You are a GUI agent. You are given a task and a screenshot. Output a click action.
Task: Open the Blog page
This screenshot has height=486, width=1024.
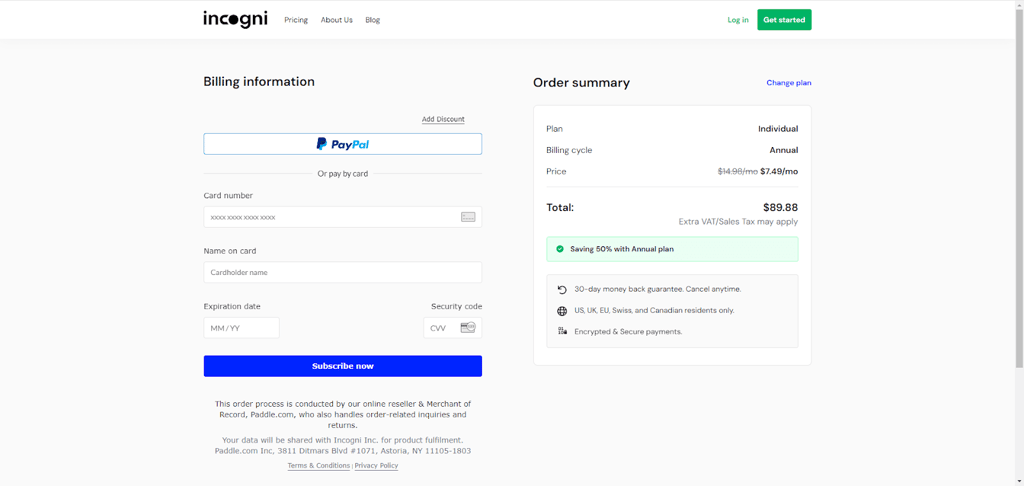372,20
